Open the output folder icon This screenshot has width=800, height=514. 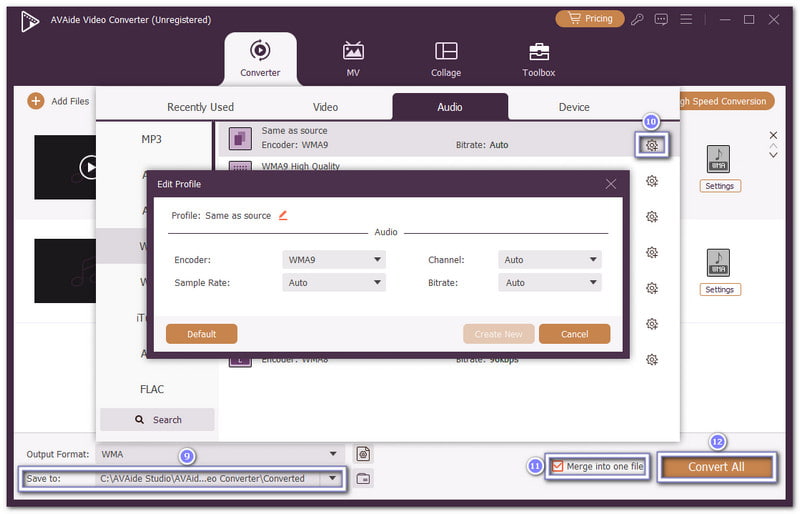point(363,479)
